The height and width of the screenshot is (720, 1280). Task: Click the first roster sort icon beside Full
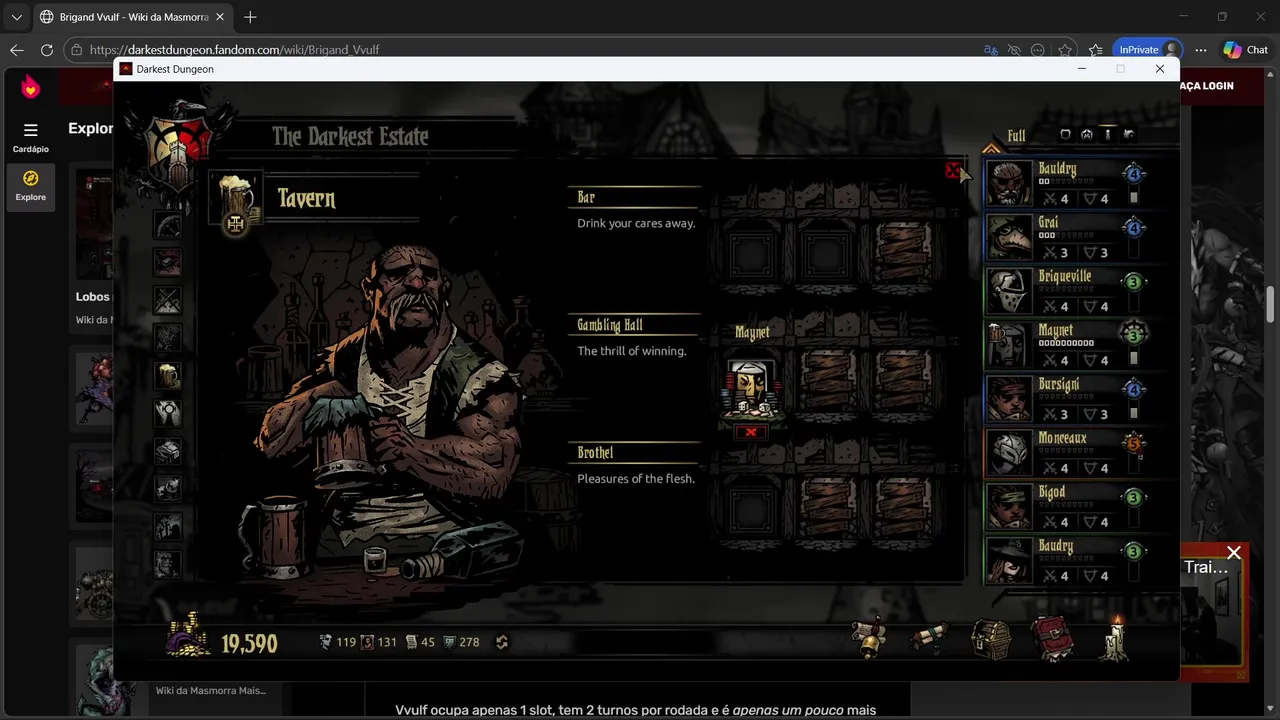coord(1065,134)
